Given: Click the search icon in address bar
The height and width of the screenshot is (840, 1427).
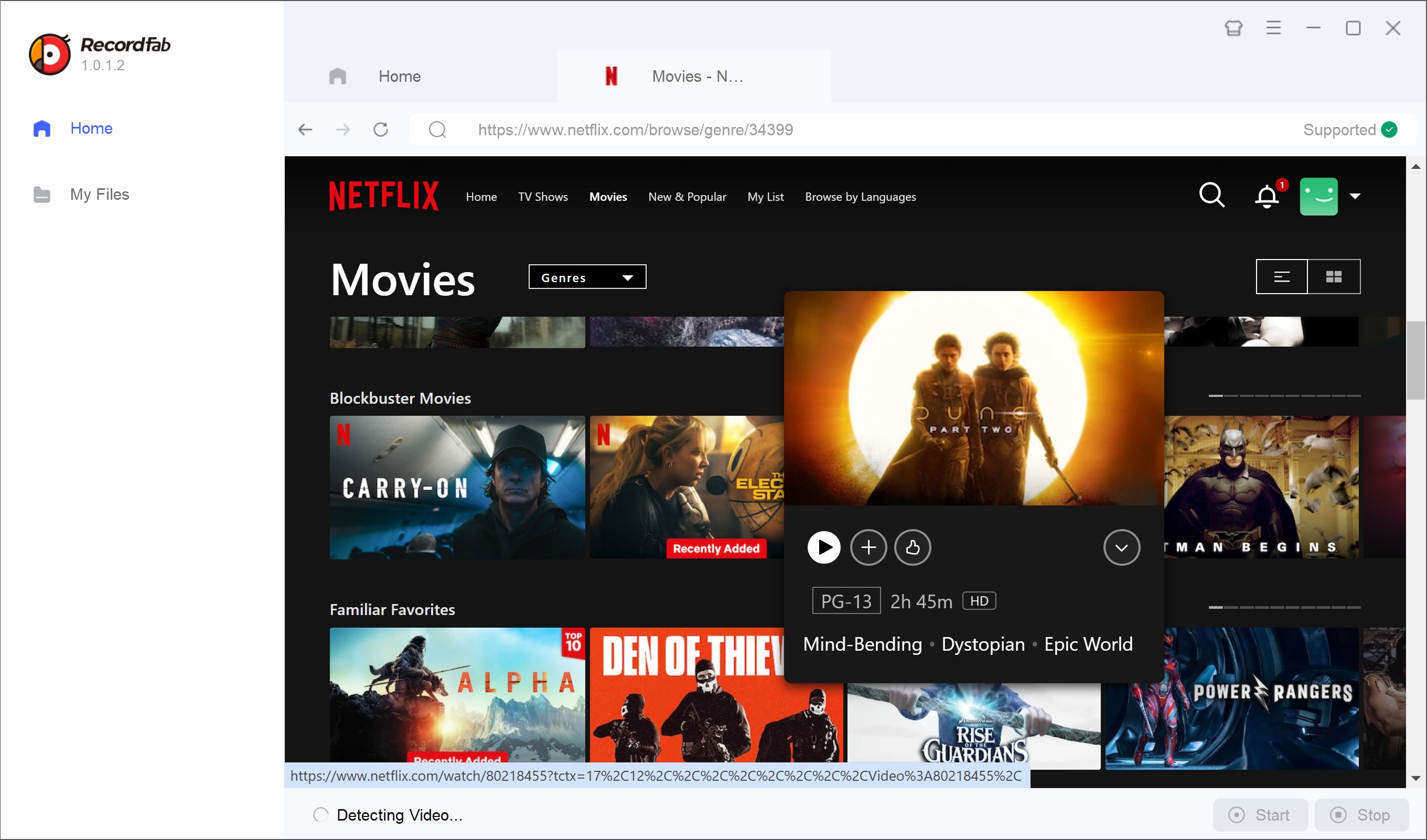Looking at the screenshot, I should (x=437, y=130).
